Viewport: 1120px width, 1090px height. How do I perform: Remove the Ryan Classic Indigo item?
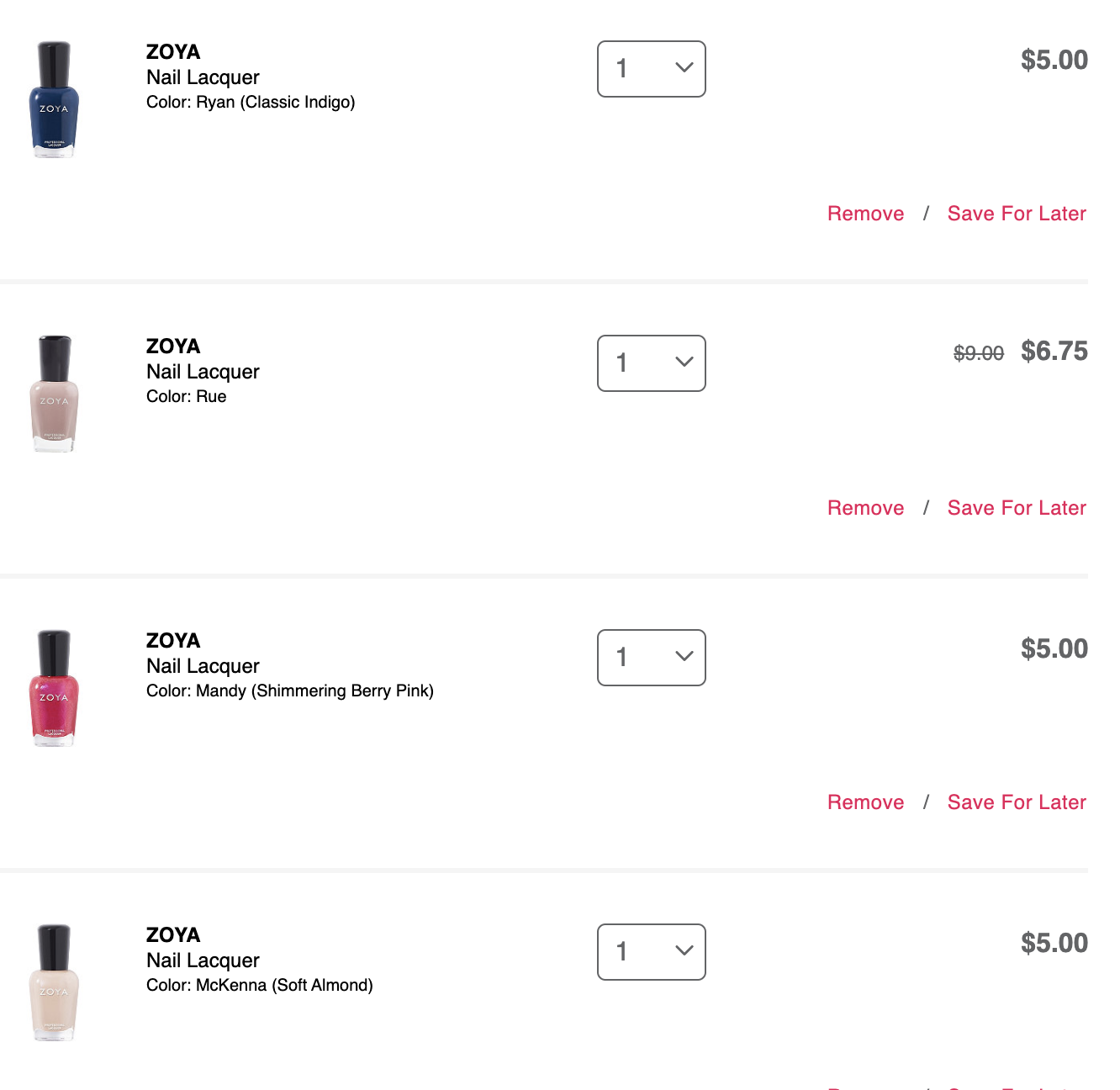(x=866, y=214)
